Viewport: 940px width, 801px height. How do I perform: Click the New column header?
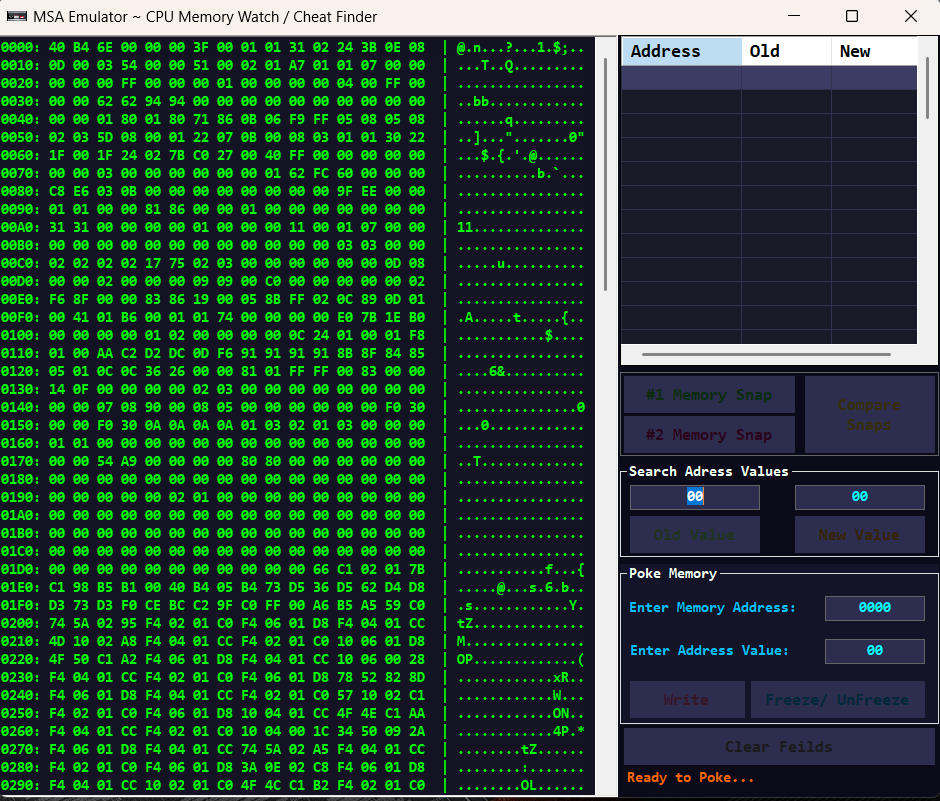tap(874, 52)
